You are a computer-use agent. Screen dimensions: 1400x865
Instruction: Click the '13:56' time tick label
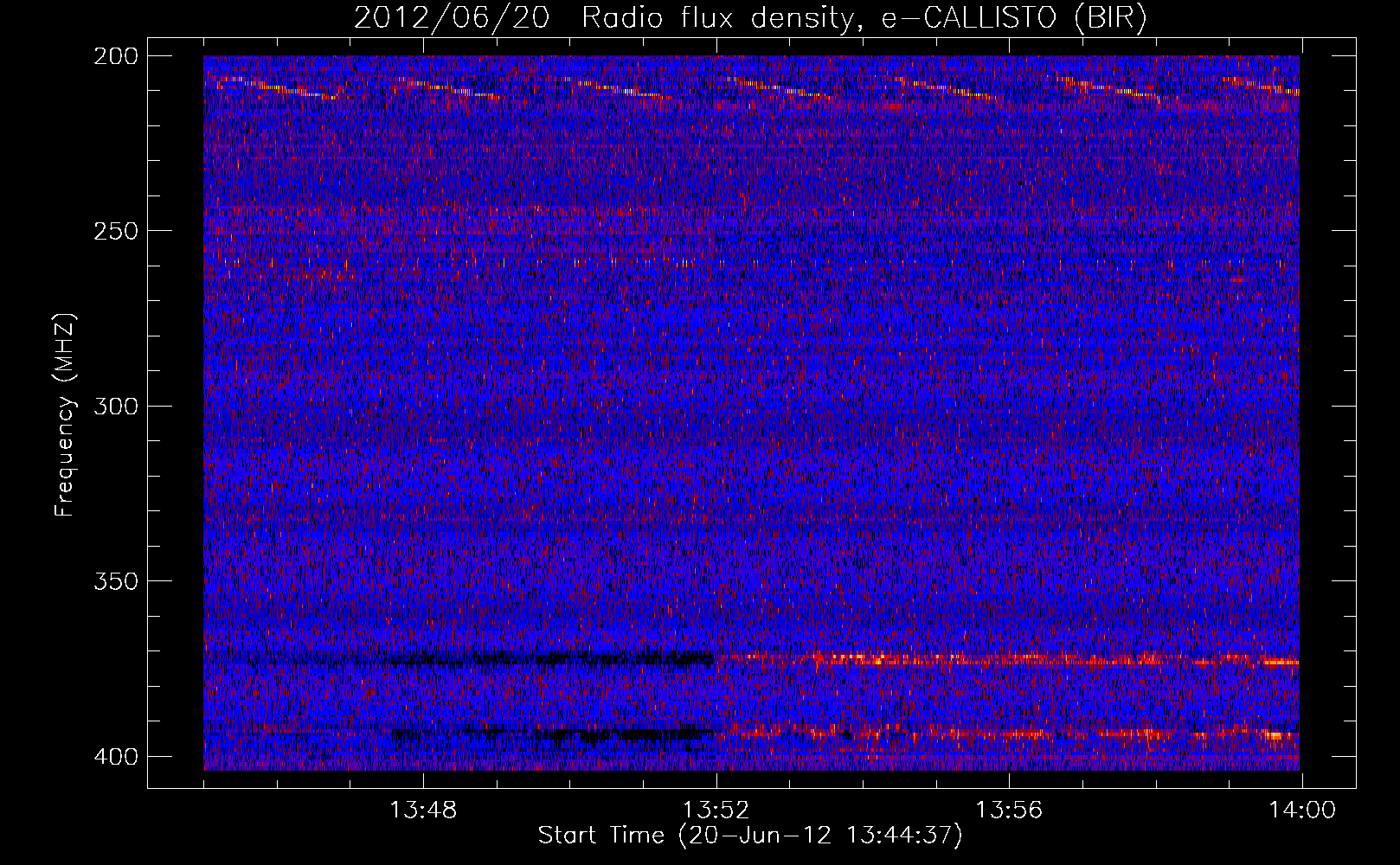tap(1009, 811)
